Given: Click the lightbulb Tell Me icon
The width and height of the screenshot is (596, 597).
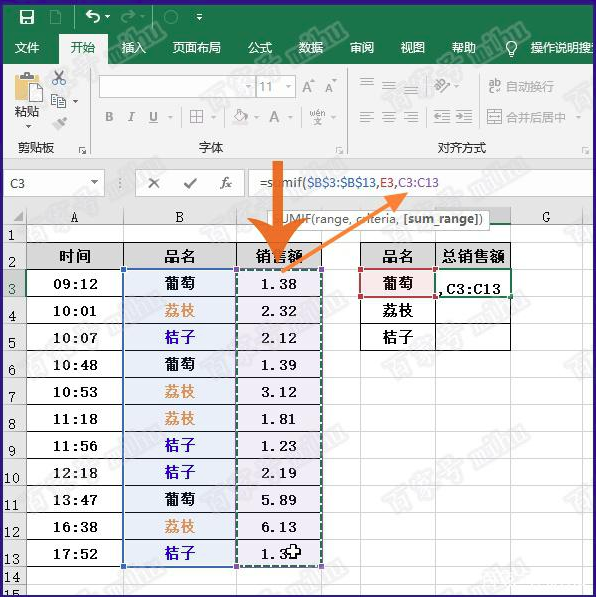Looking at the screenshot, I should click(511, 48).
